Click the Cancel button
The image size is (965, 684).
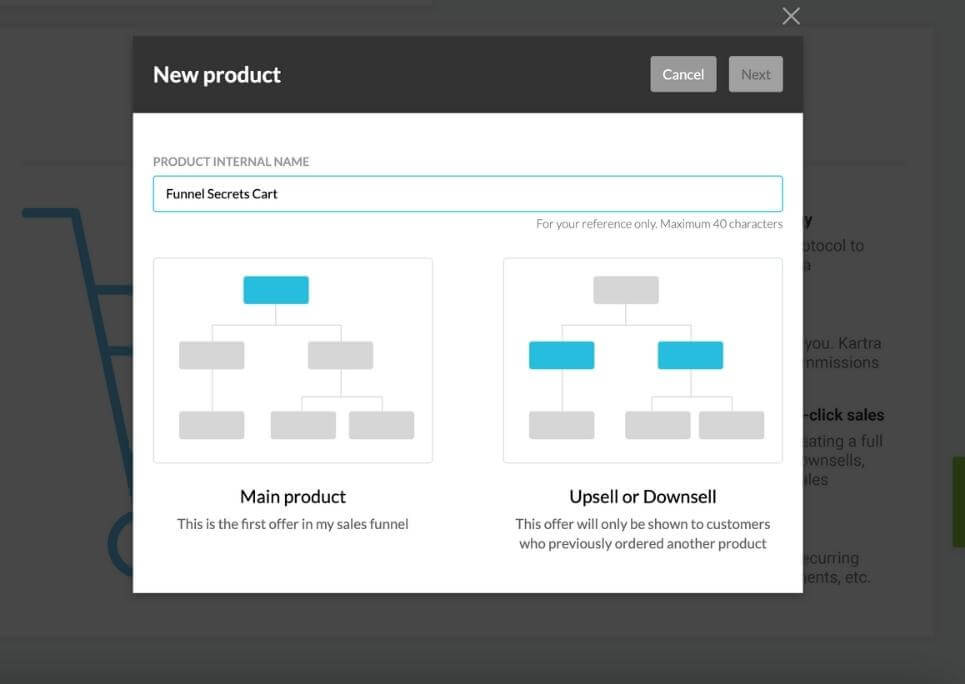coord(683,74)
